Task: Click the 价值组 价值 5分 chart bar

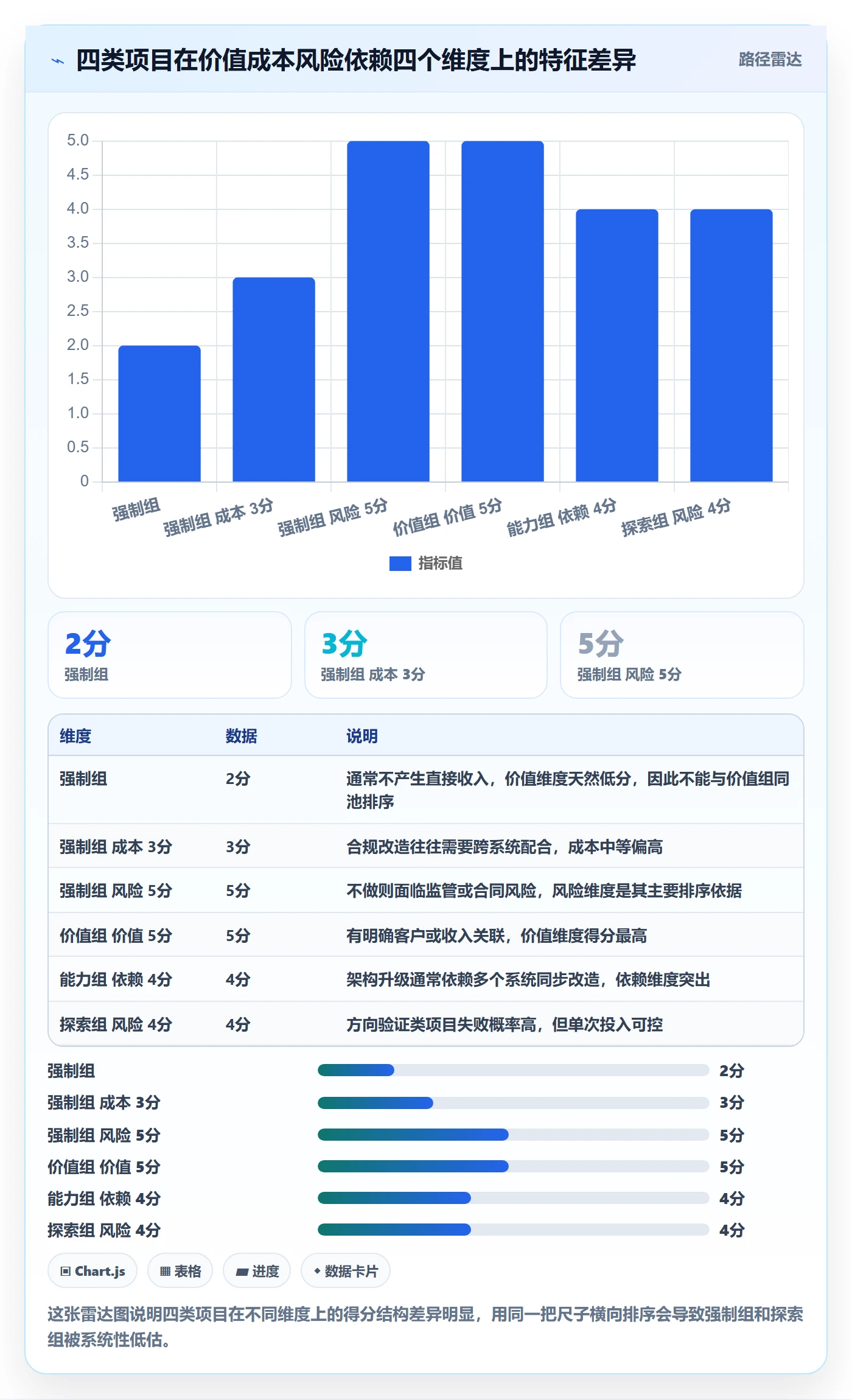Action: click(503, 312)
